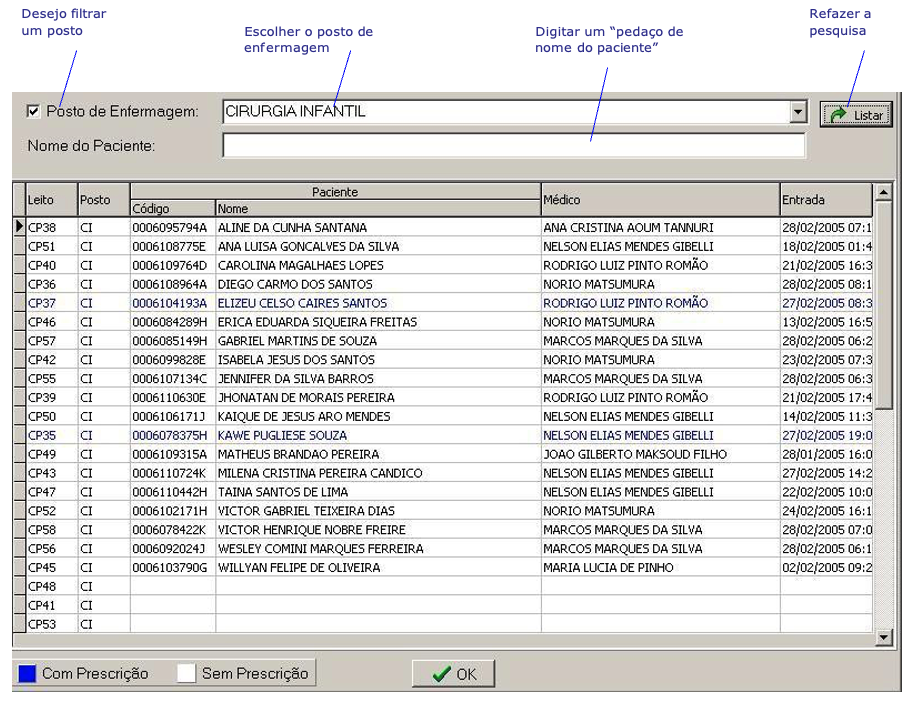Click patient code 0006108775E
915x705 pixels.
tap(169, 246)
